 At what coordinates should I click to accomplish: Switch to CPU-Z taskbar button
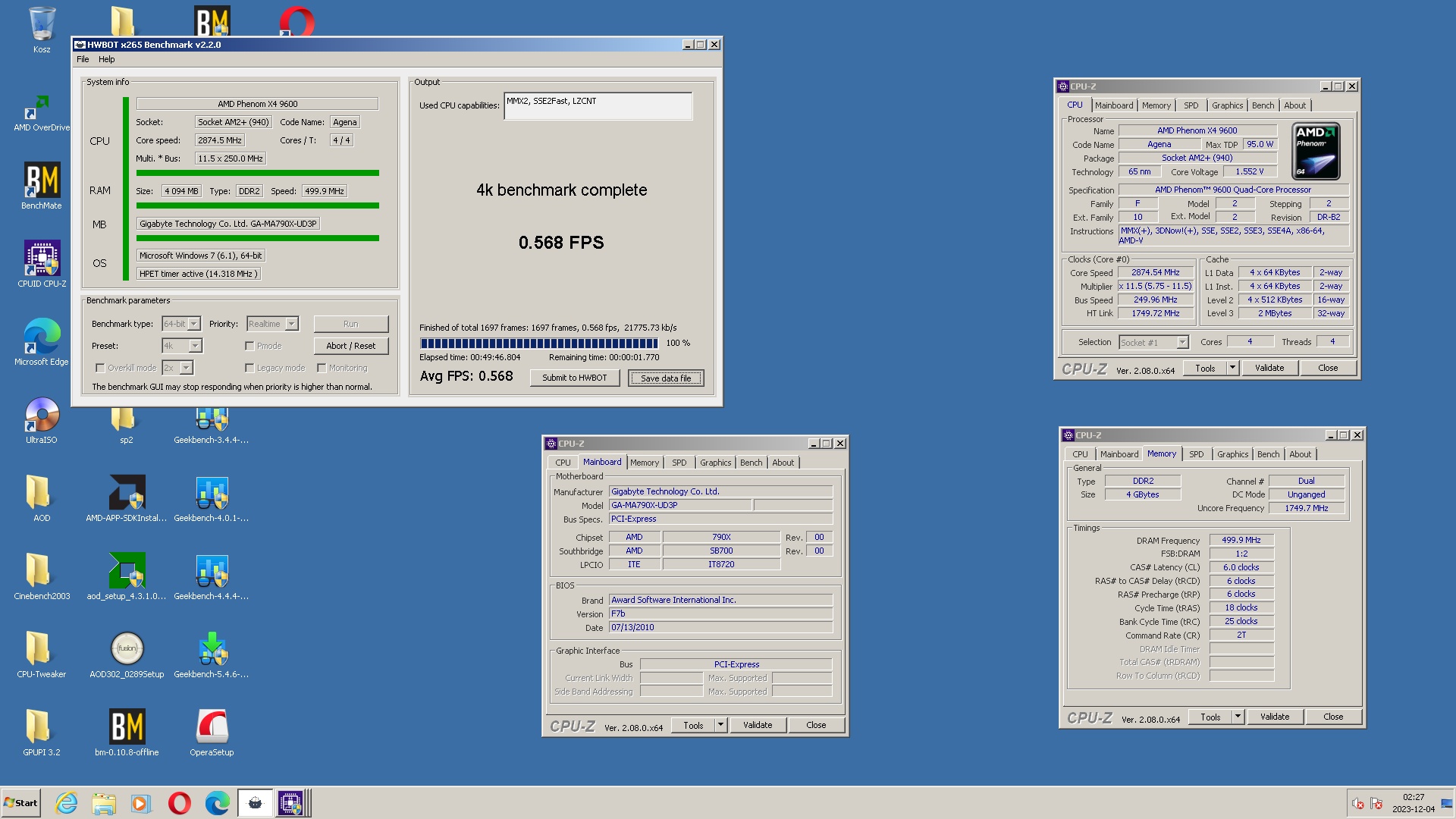290,803
